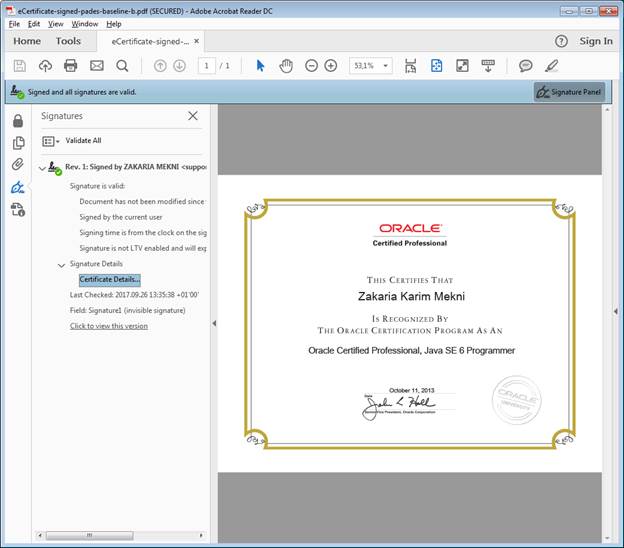The width and height of the screenshot is (624, 548).
Task: Collapse the Rev. 1 signature entry
Action: (42, 168)
